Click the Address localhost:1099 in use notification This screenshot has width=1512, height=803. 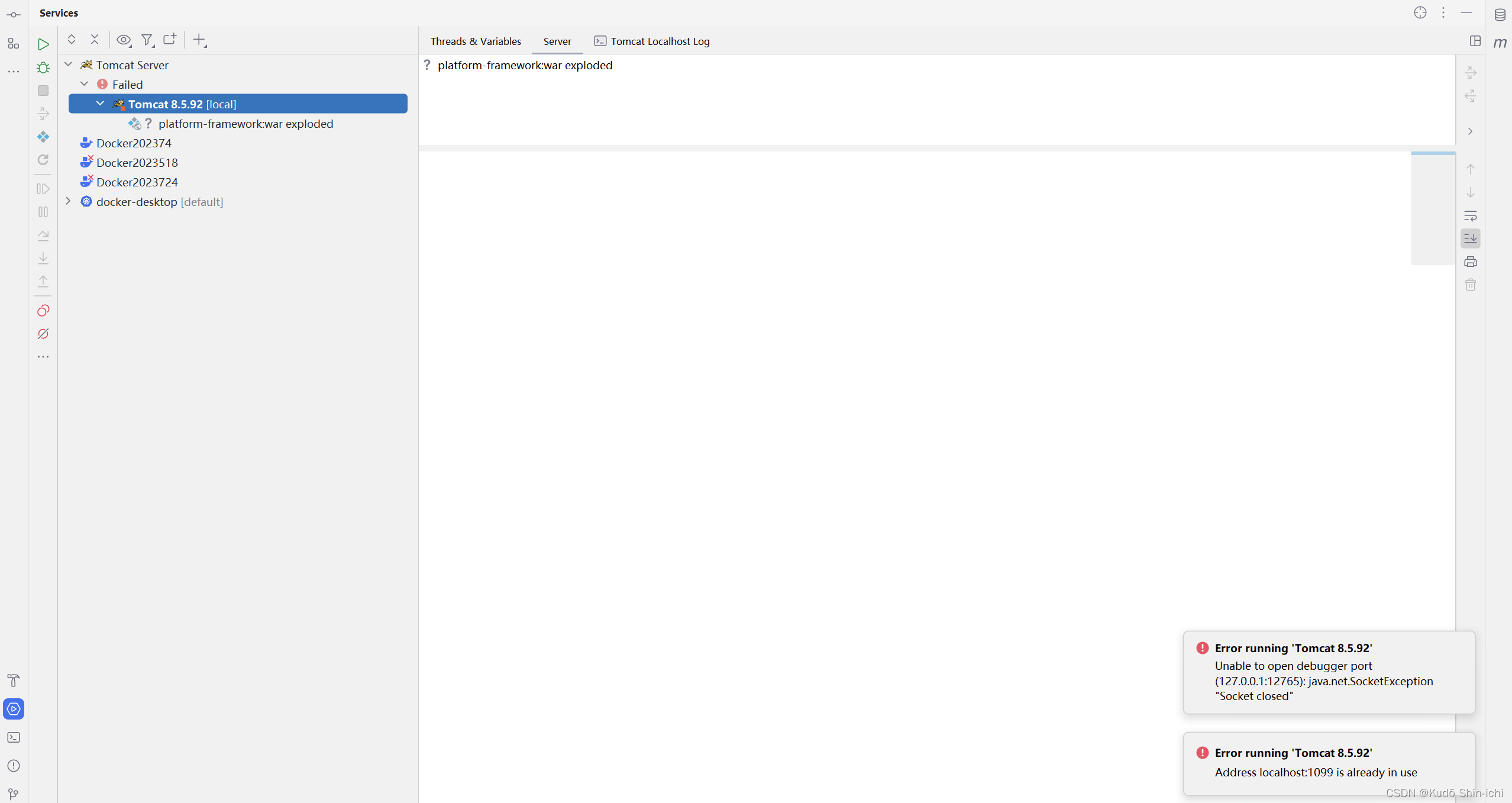1329,763
